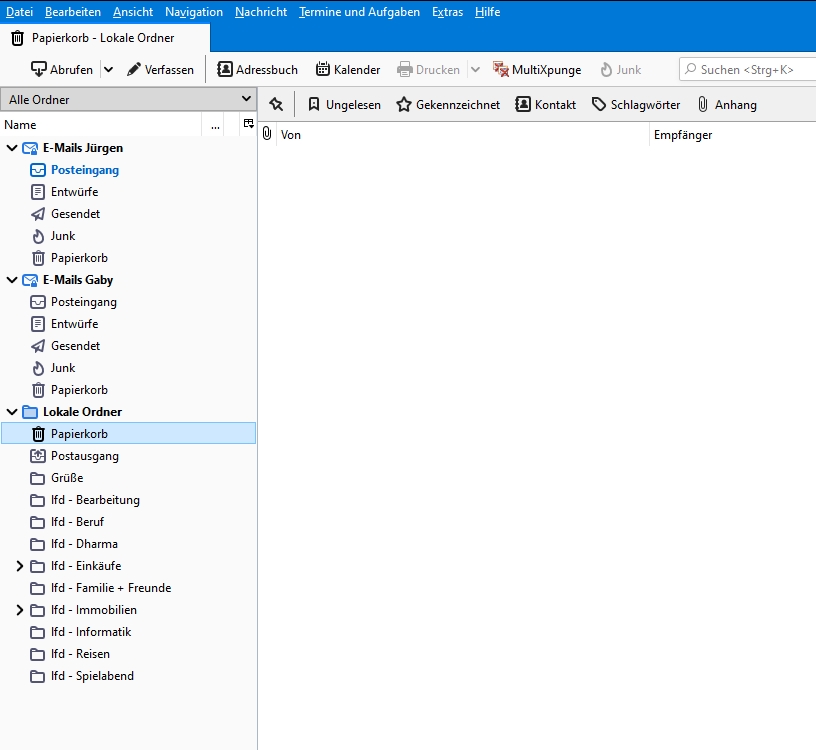Open Posteingang under E-Mails Jürgen
The width and height of the screenshot is (816, 750).
click(128, 170)
